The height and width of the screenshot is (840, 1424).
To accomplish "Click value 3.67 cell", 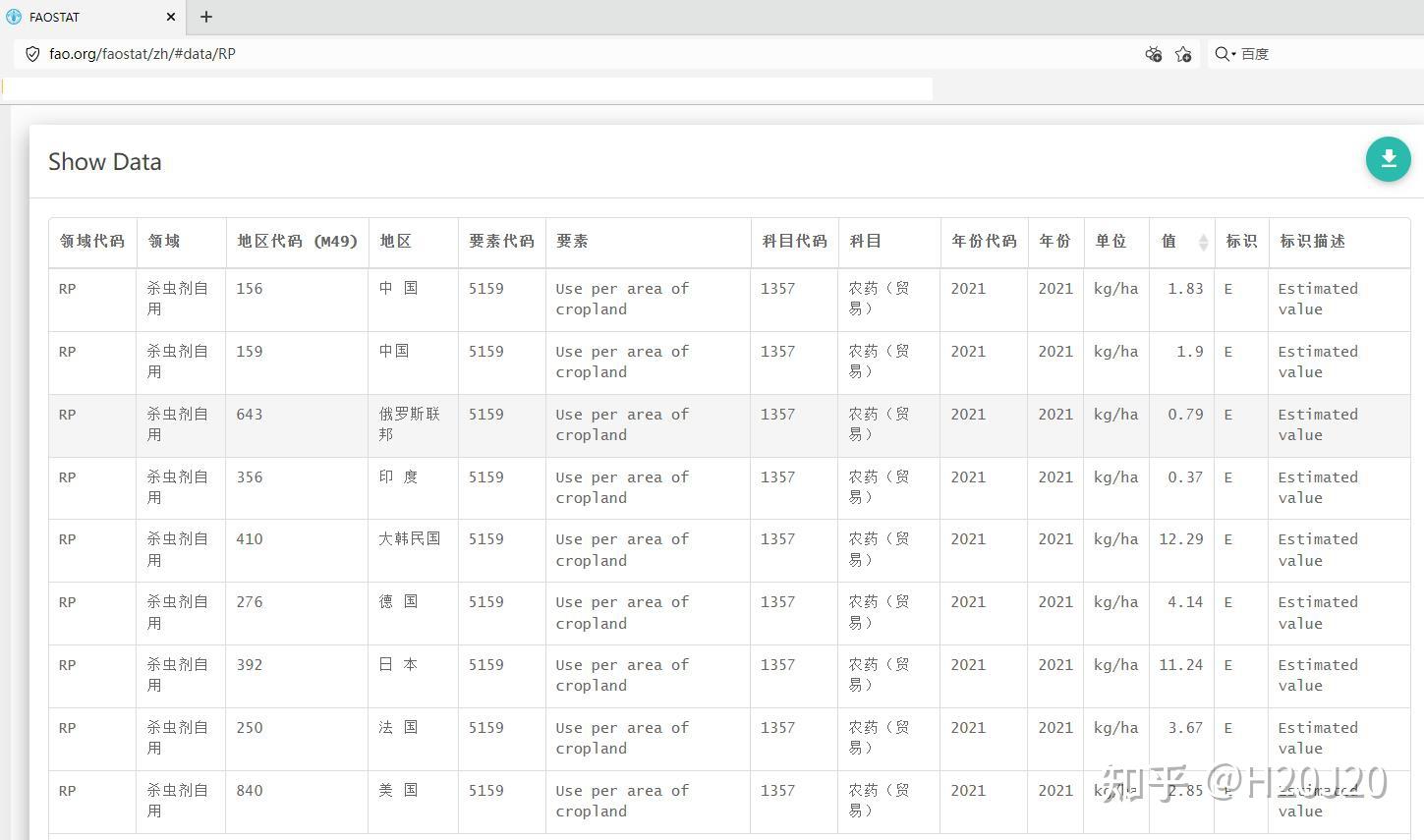I will (x=1182, y=739).
